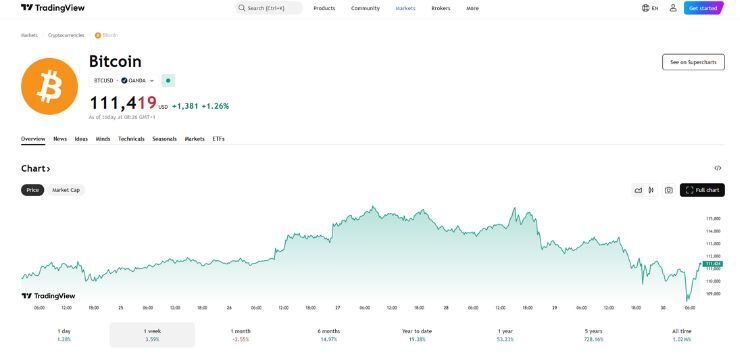
Task: Select candlestick chart style icon
Action: [x=651, y=190]
